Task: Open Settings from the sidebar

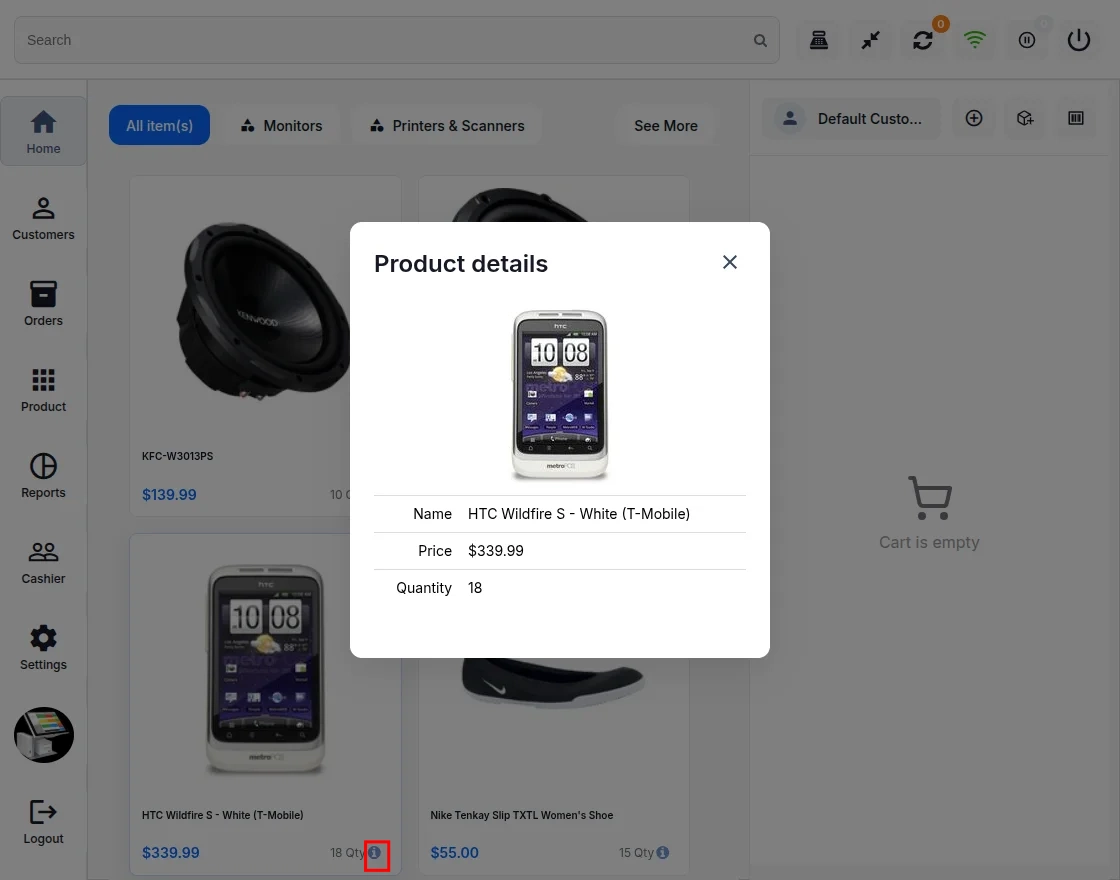Action: point(44,648)
